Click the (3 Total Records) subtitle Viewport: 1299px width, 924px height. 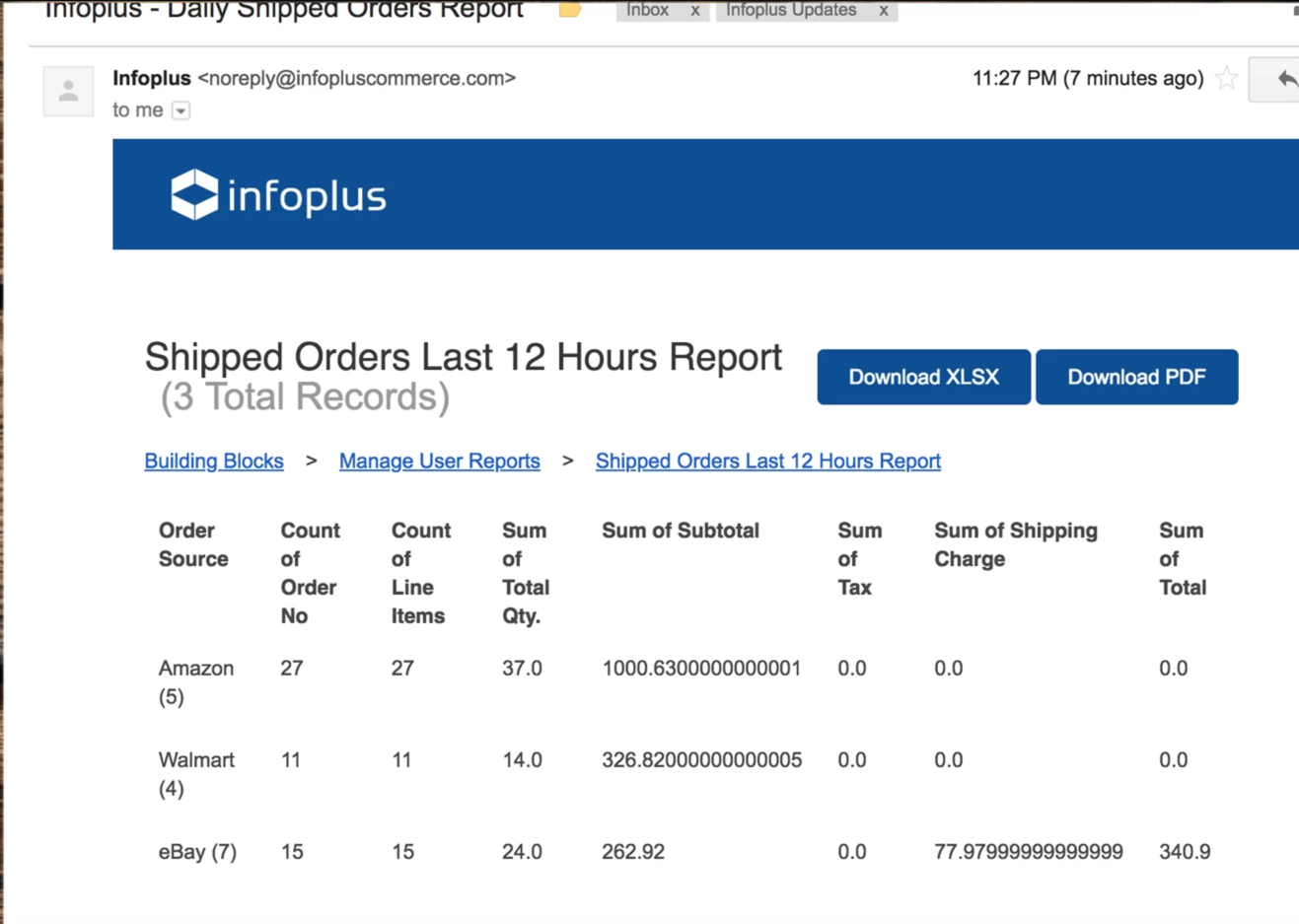pyautogui.click(x=305, y=396)
